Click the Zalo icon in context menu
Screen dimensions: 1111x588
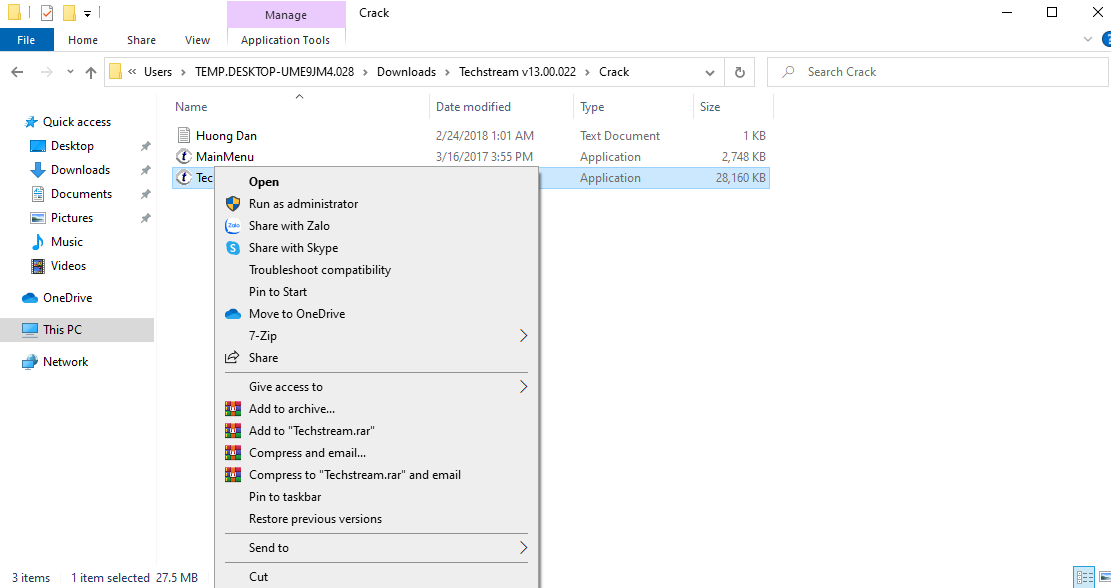[x=233, y=226]
